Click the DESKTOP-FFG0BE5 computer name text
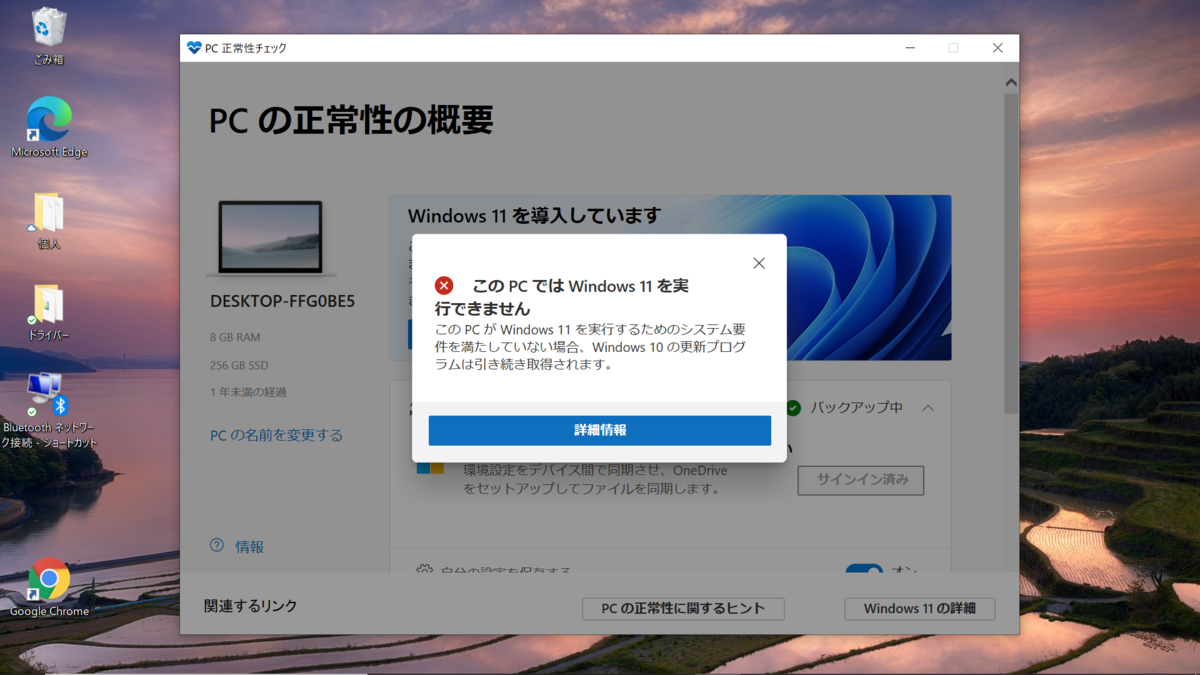Viewport: 1200px width, 675px height. (282, 301)
